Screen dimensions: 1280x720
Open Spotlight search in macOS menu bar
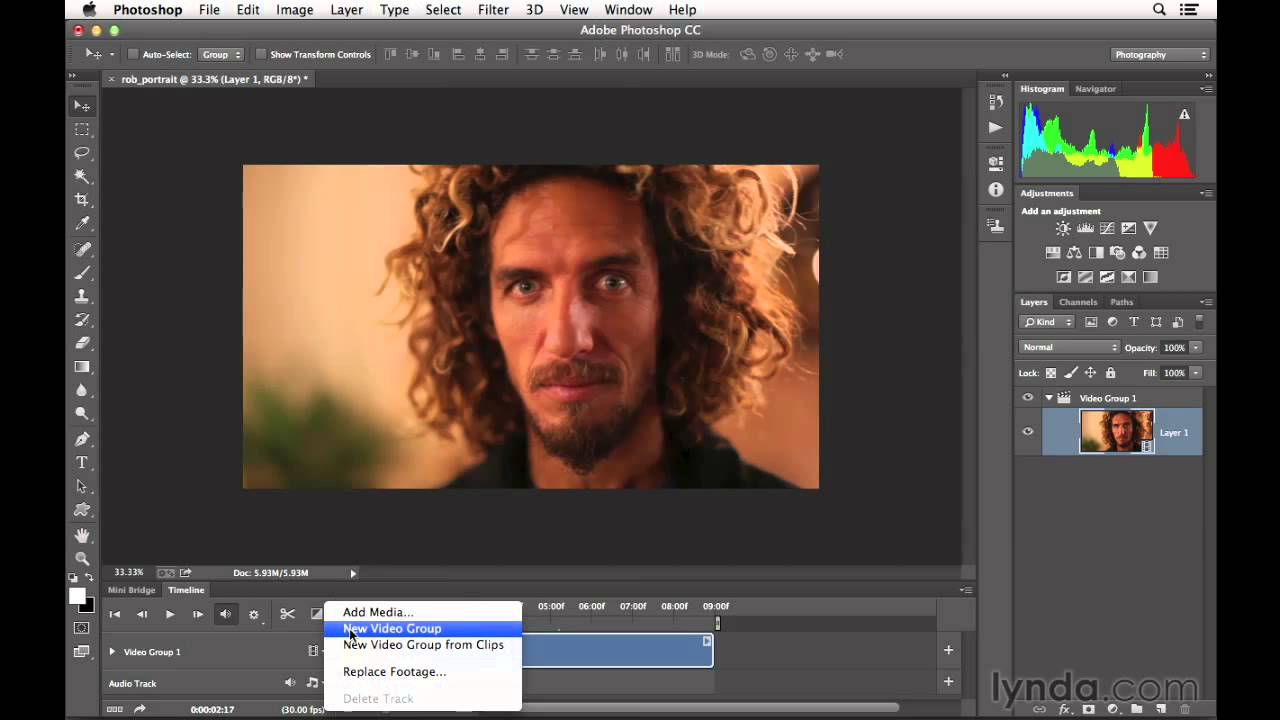click(1159, 10)
